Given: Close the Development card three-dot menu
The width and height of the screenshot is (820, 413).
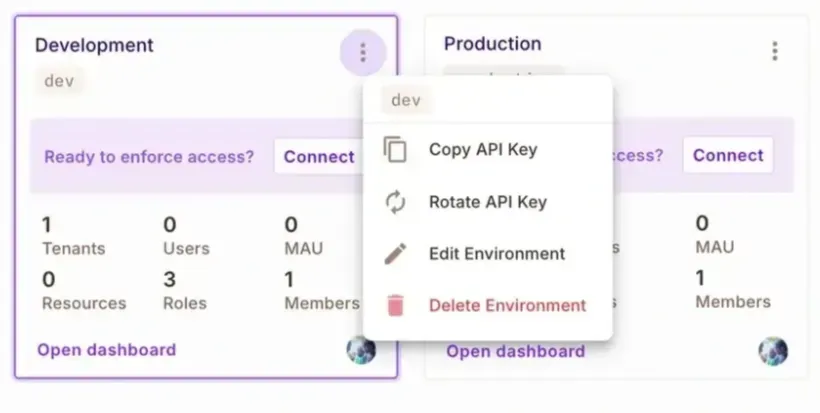Looking at the screenshot, I should click(363, 53).
